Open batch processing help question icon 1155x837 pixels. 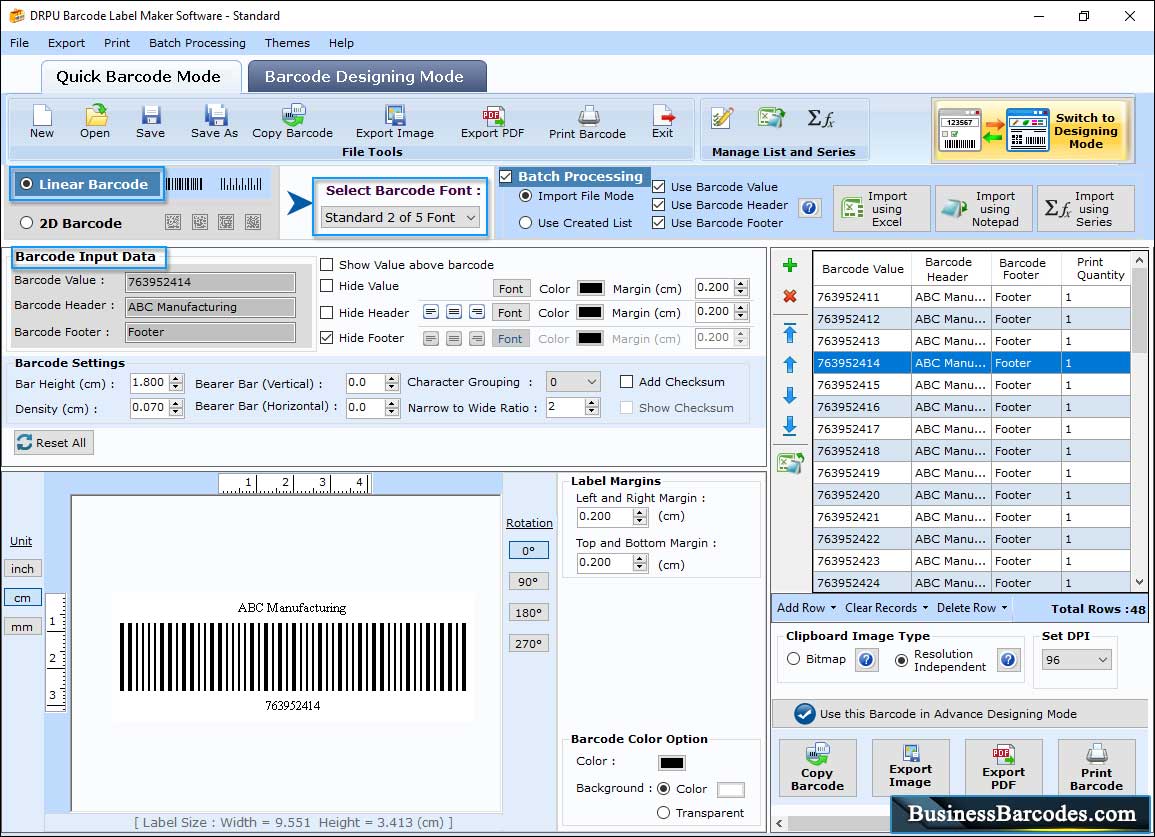(x=809, y=208)
